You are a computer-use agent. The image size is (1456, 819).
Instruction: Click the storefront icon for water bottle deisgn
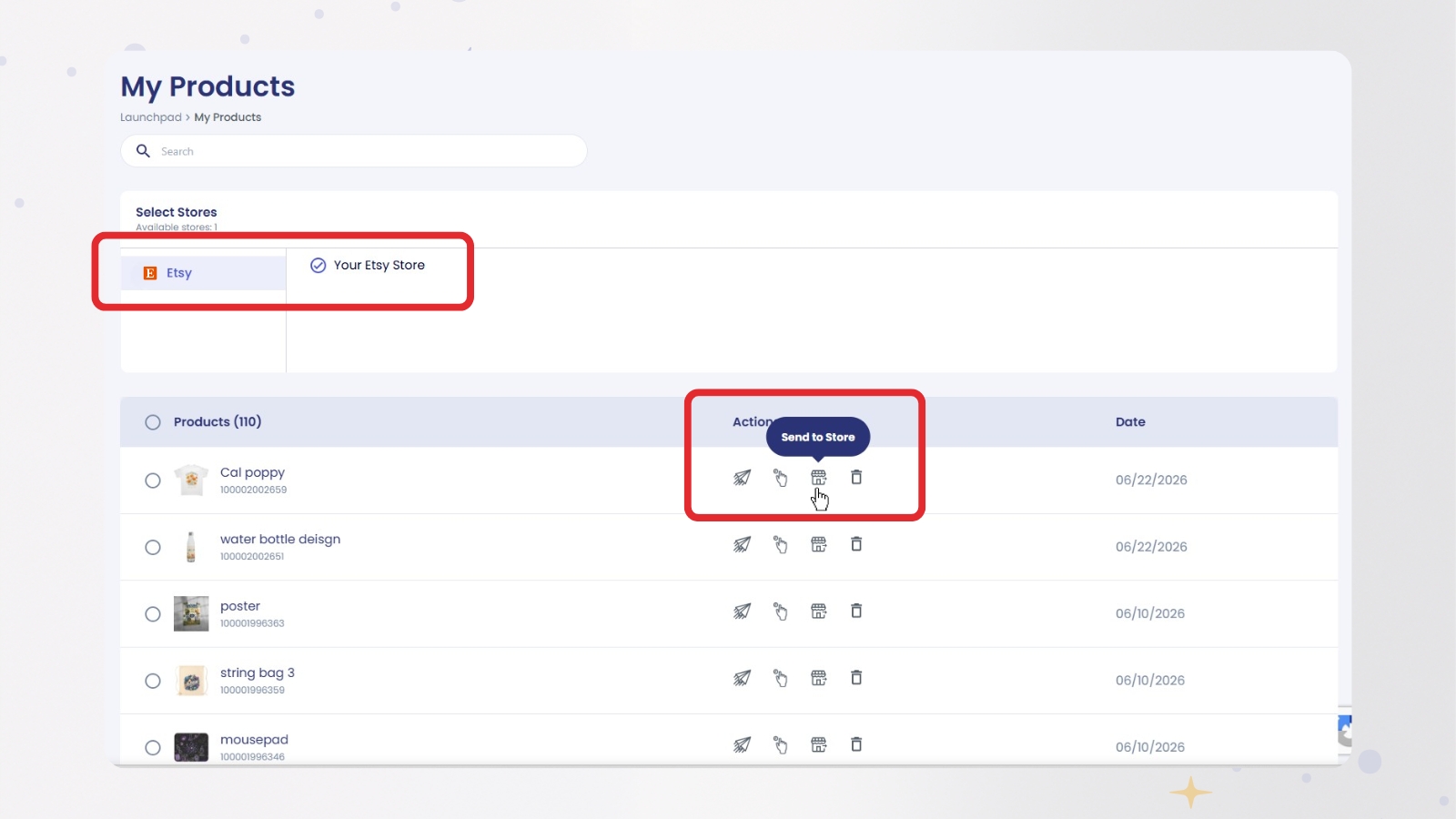pos(819,544)
